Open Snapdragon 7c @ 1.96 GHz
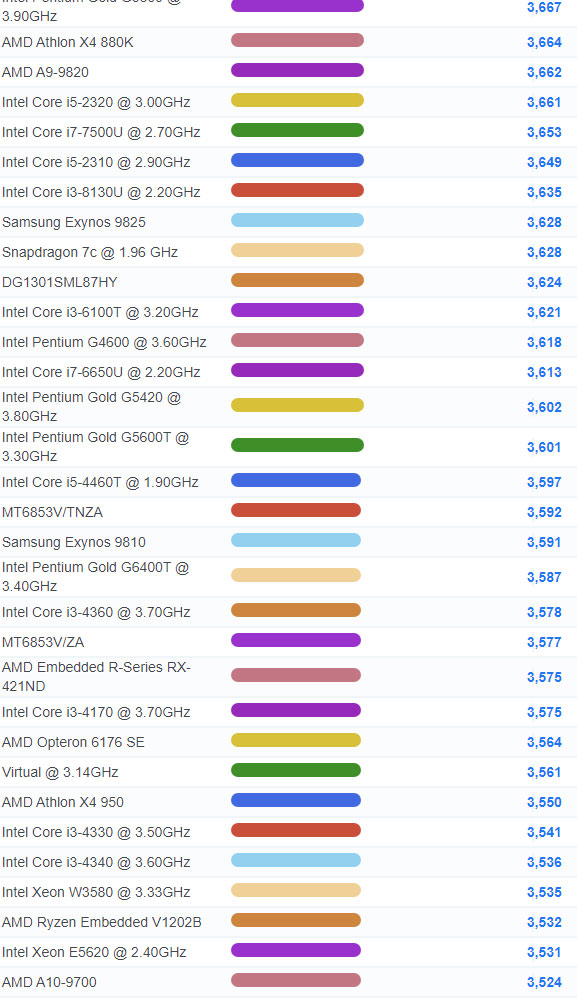 click(90, 252)
